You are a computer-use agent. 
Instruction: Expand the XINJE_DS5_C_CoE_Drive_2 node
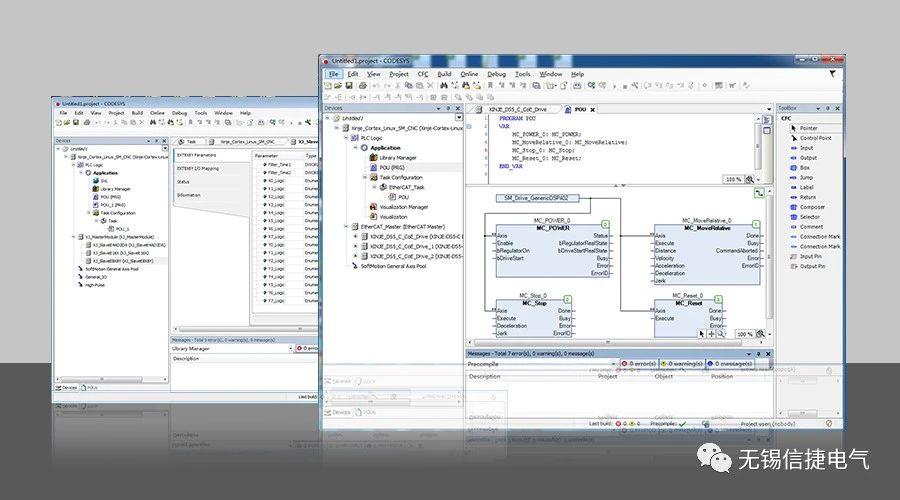(356, 256)
